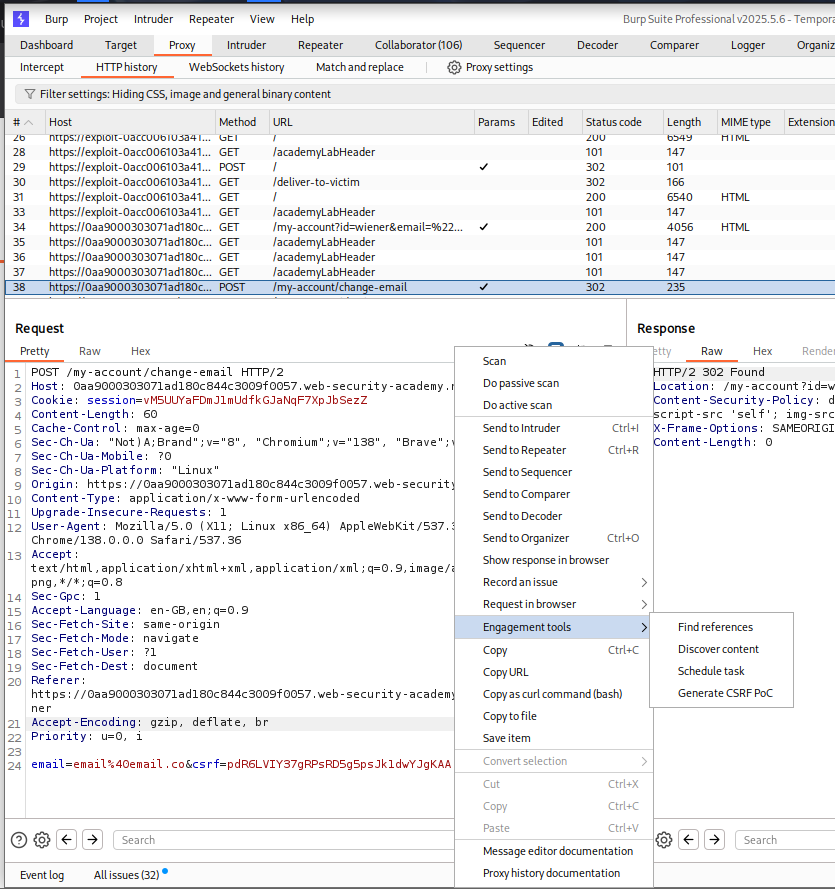Switch to the Collaborator (106) tab
835x889 pixels.
[418, 45]
